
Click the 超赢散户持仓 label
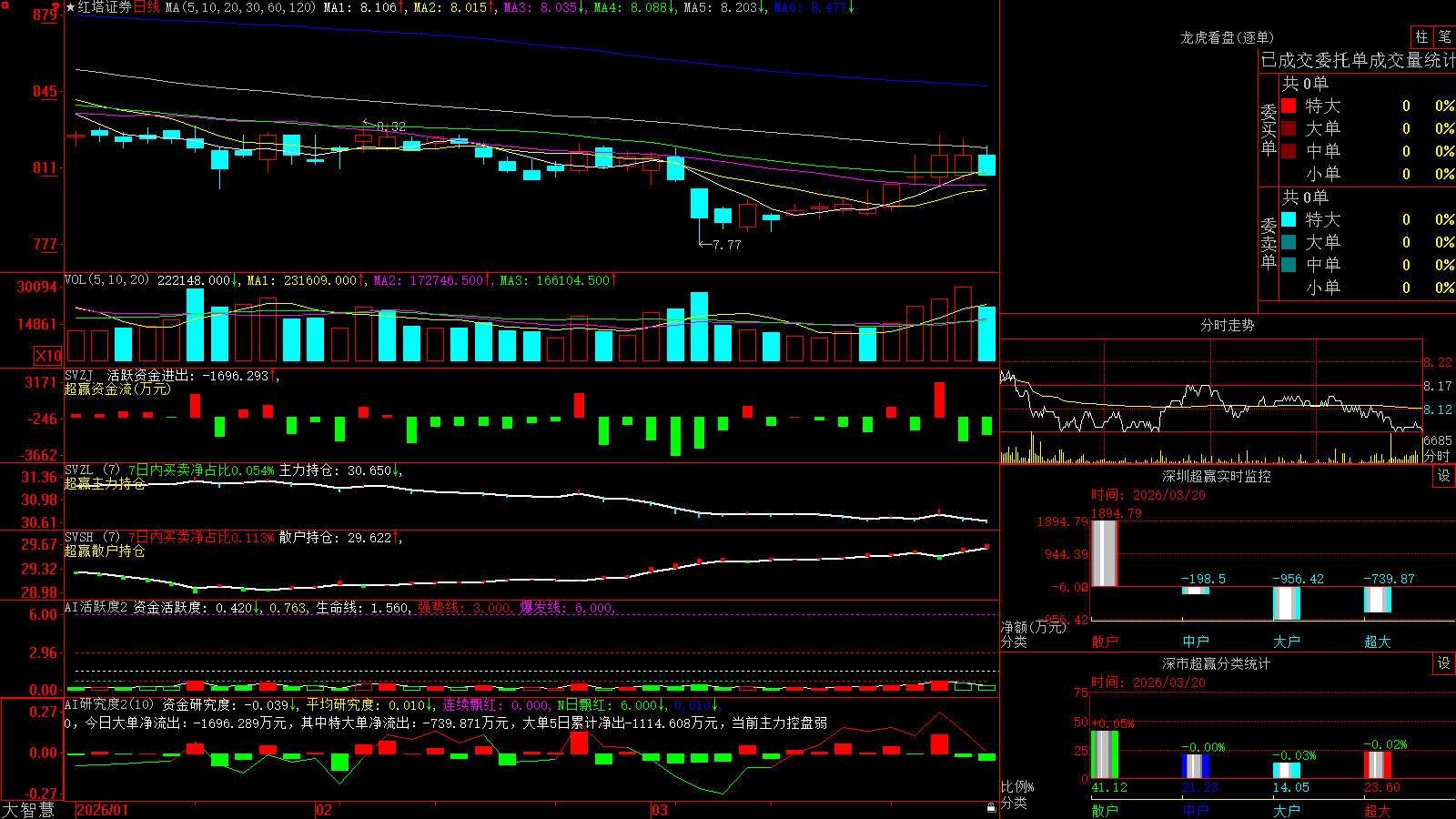(x=105, y=551)
